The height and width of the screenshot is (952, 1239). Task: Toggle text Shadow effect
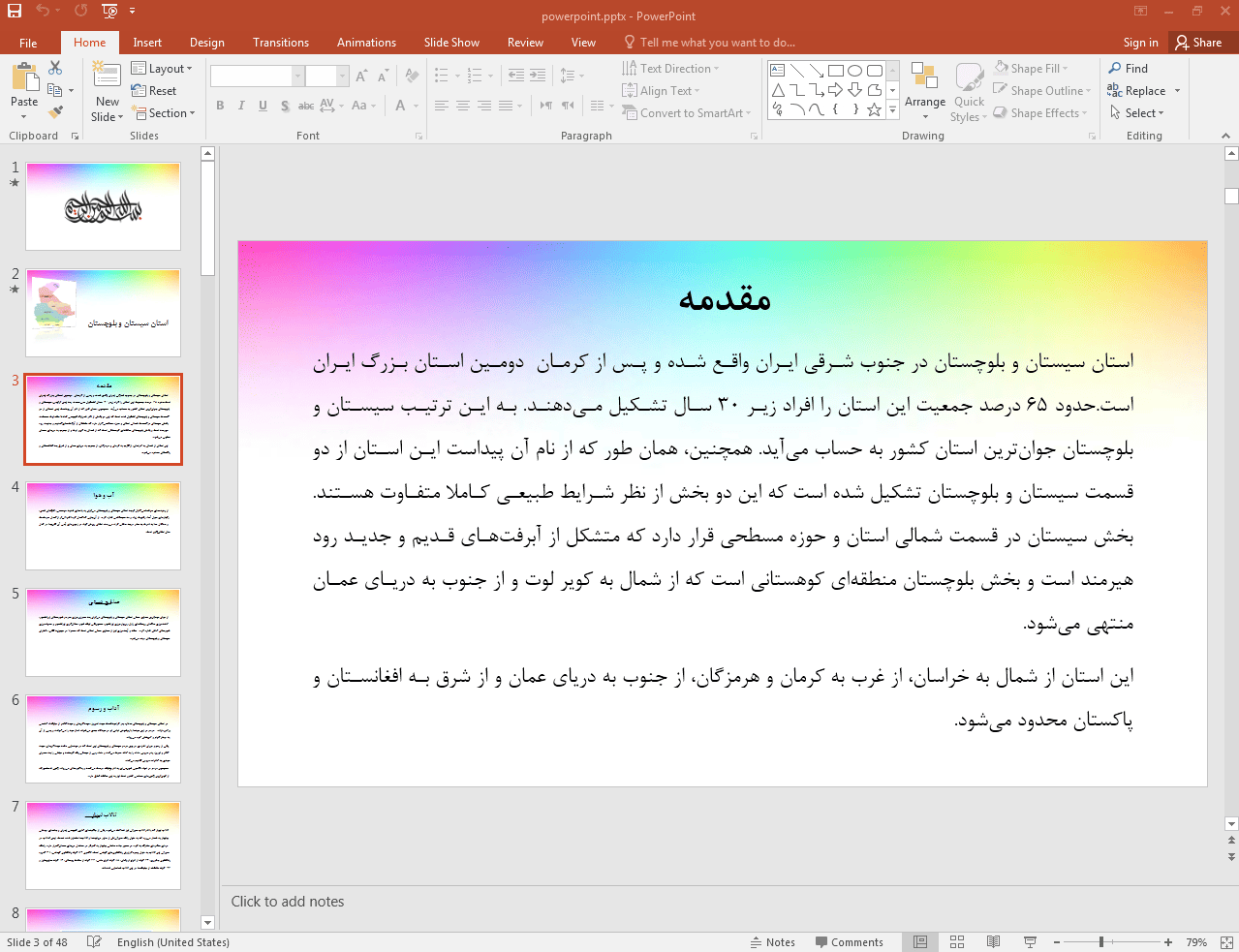click(285, 106)
